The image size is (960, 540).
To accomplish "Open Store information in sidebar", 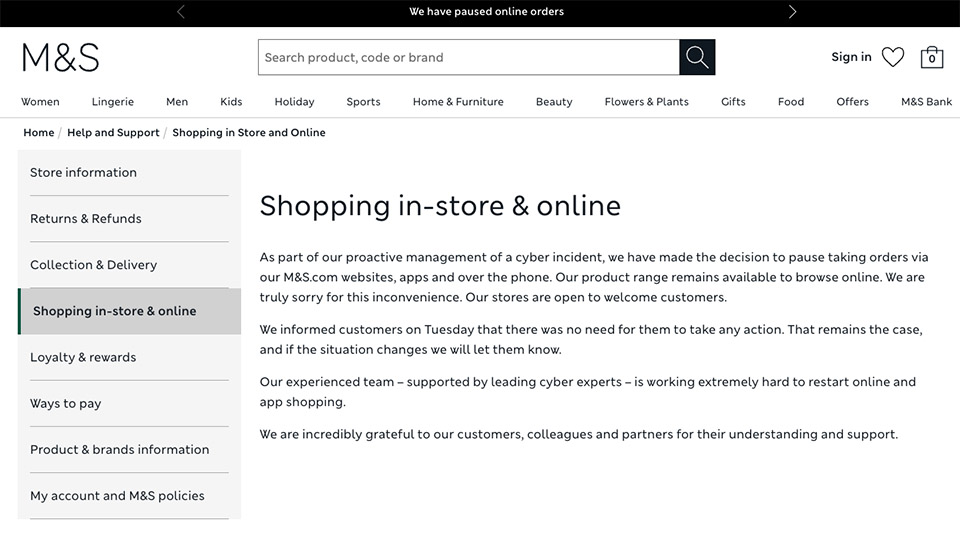I will pyautogui.click(x=83, y=172).
